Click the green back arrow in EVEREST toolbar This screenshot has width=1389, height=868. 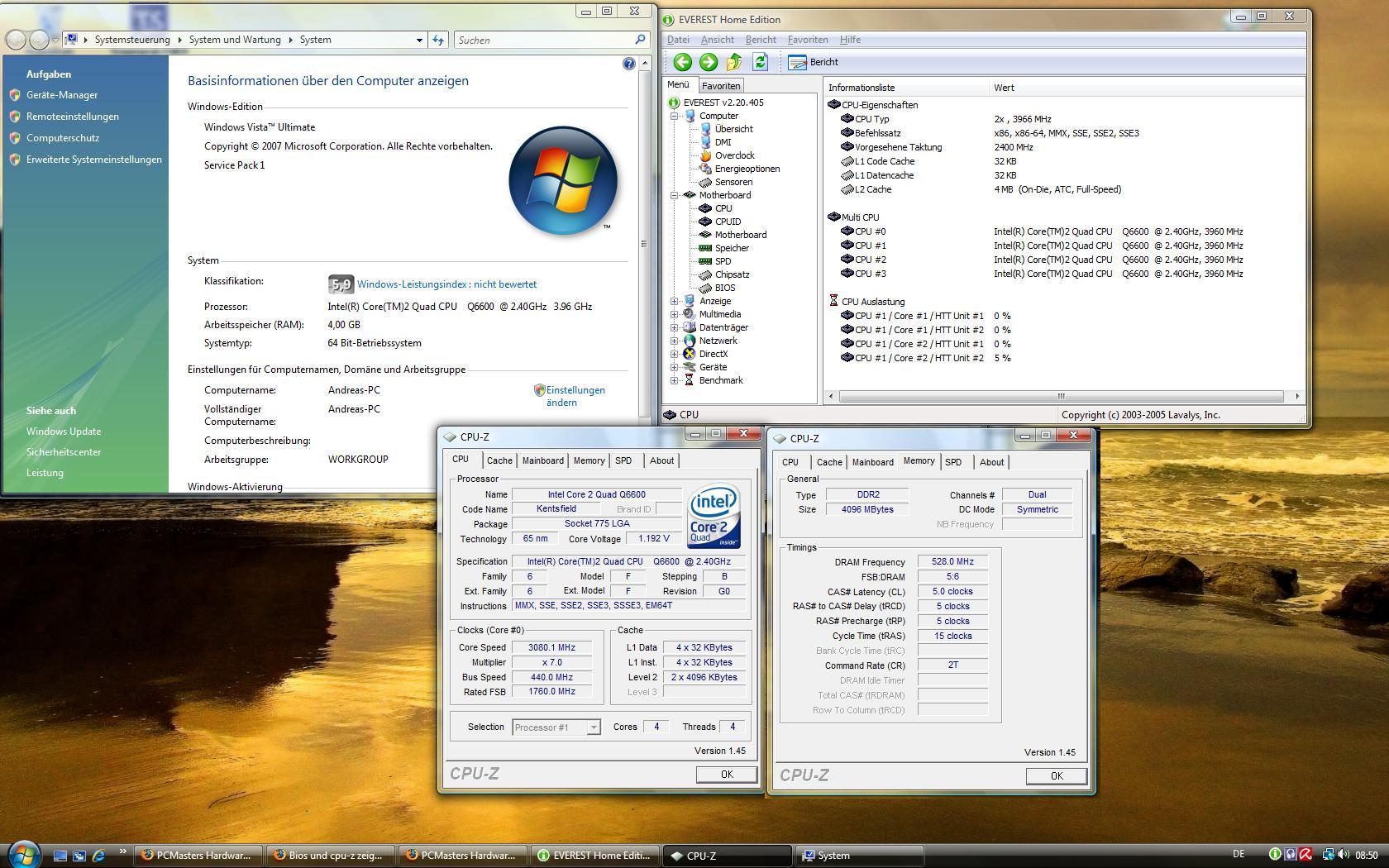[x=682, y=62]
